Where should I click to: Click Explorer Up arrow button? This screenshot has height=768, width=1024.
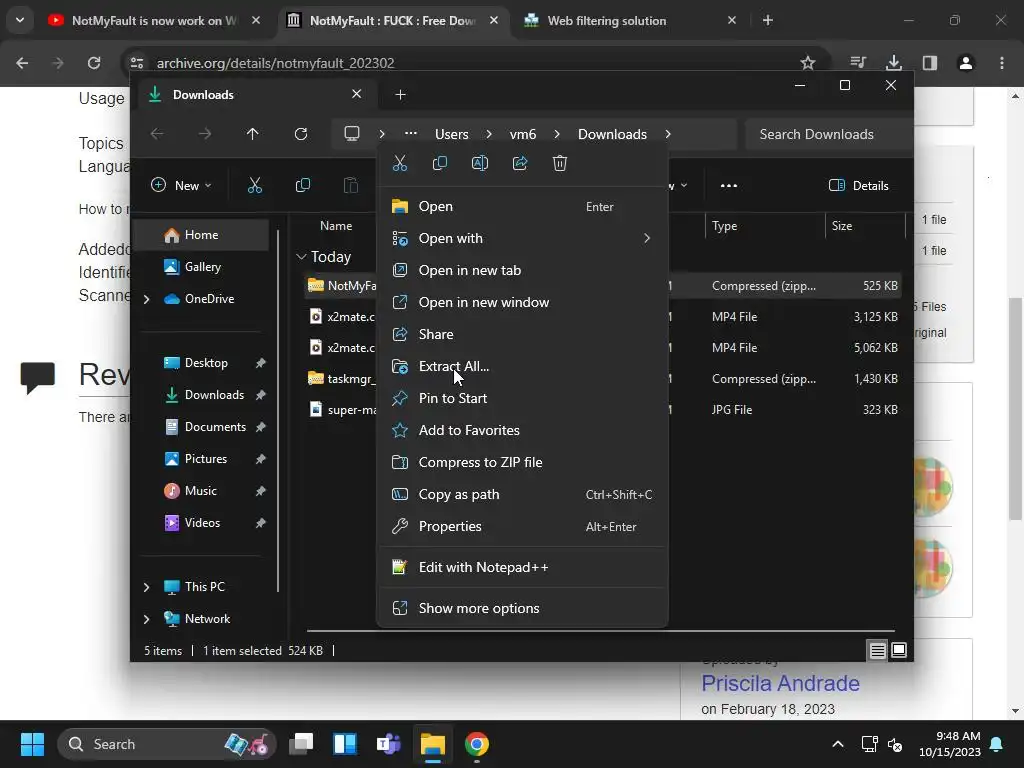tap(253, 134)
